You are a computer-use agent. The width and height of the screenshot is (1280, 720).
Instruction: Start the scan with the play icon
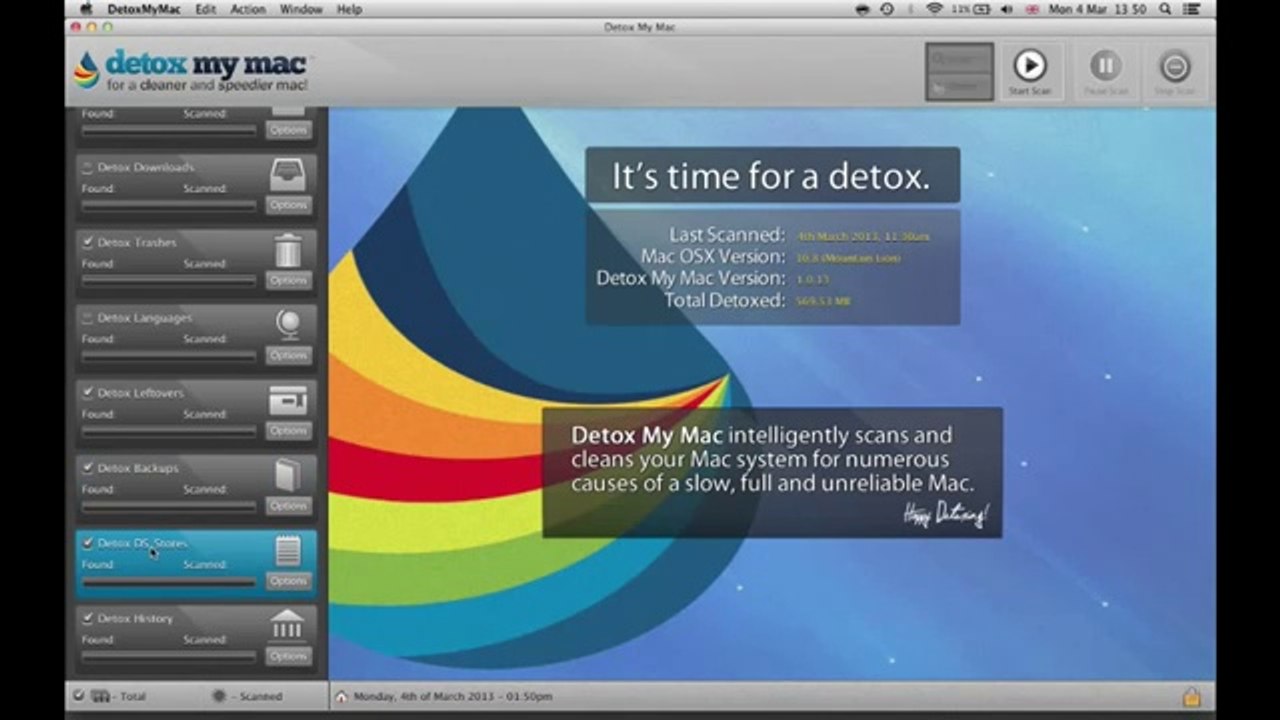(x=1029, y=66)
